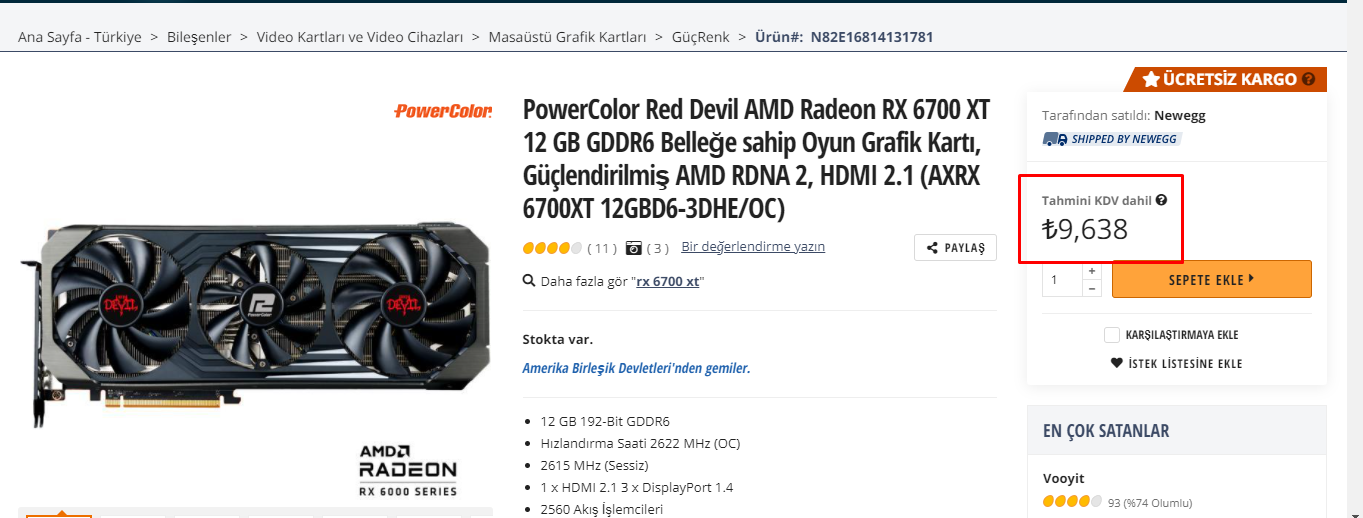The image size is (1363, 518).
Task: Decrease quantity with the minus stepper
Action: coord(1092,289)
